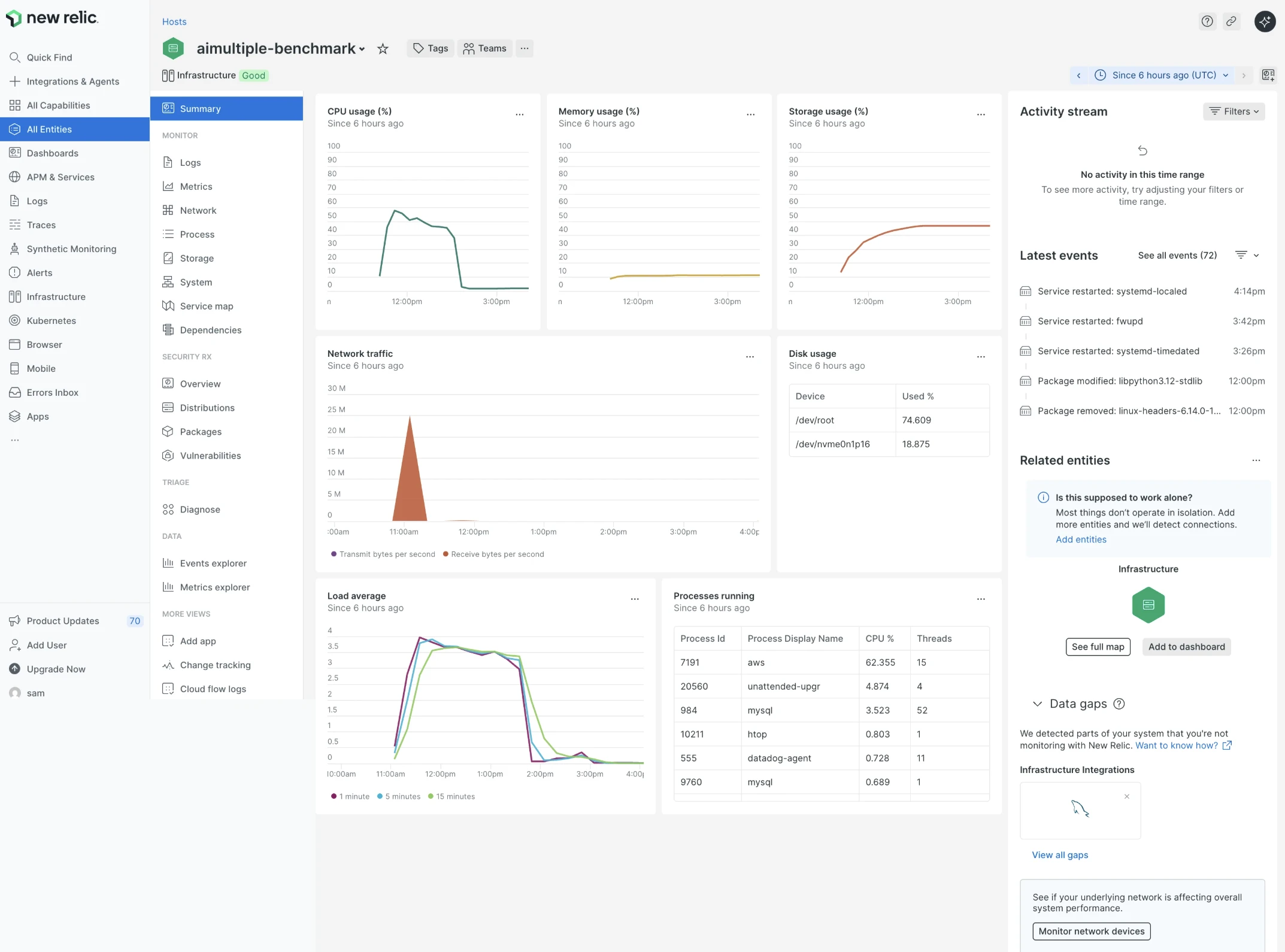Screen dimensions: 1285x952
Task: Toggle the 1 minute load series
Action: pyautogui.click(x=350, y=796)
